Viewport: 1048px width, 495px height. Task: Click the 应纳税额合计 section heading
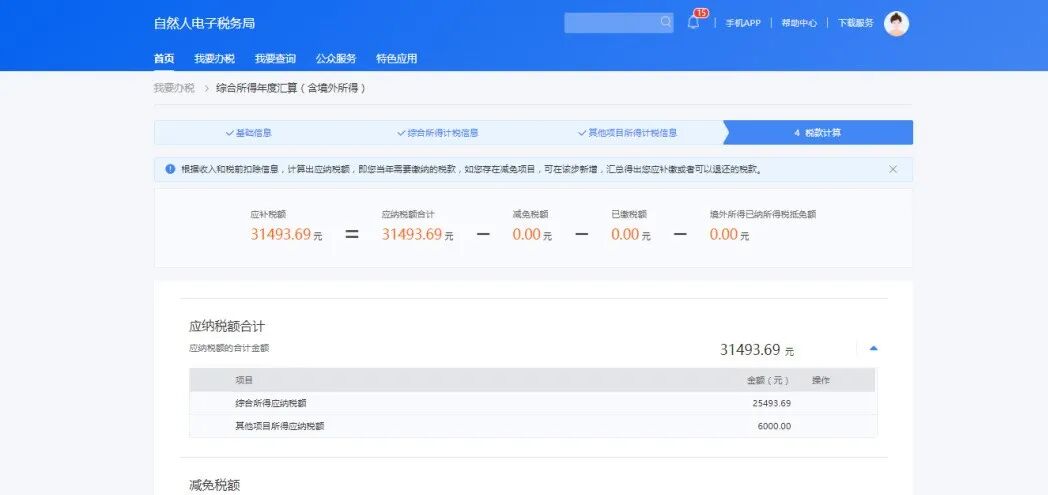pos(227,327)
